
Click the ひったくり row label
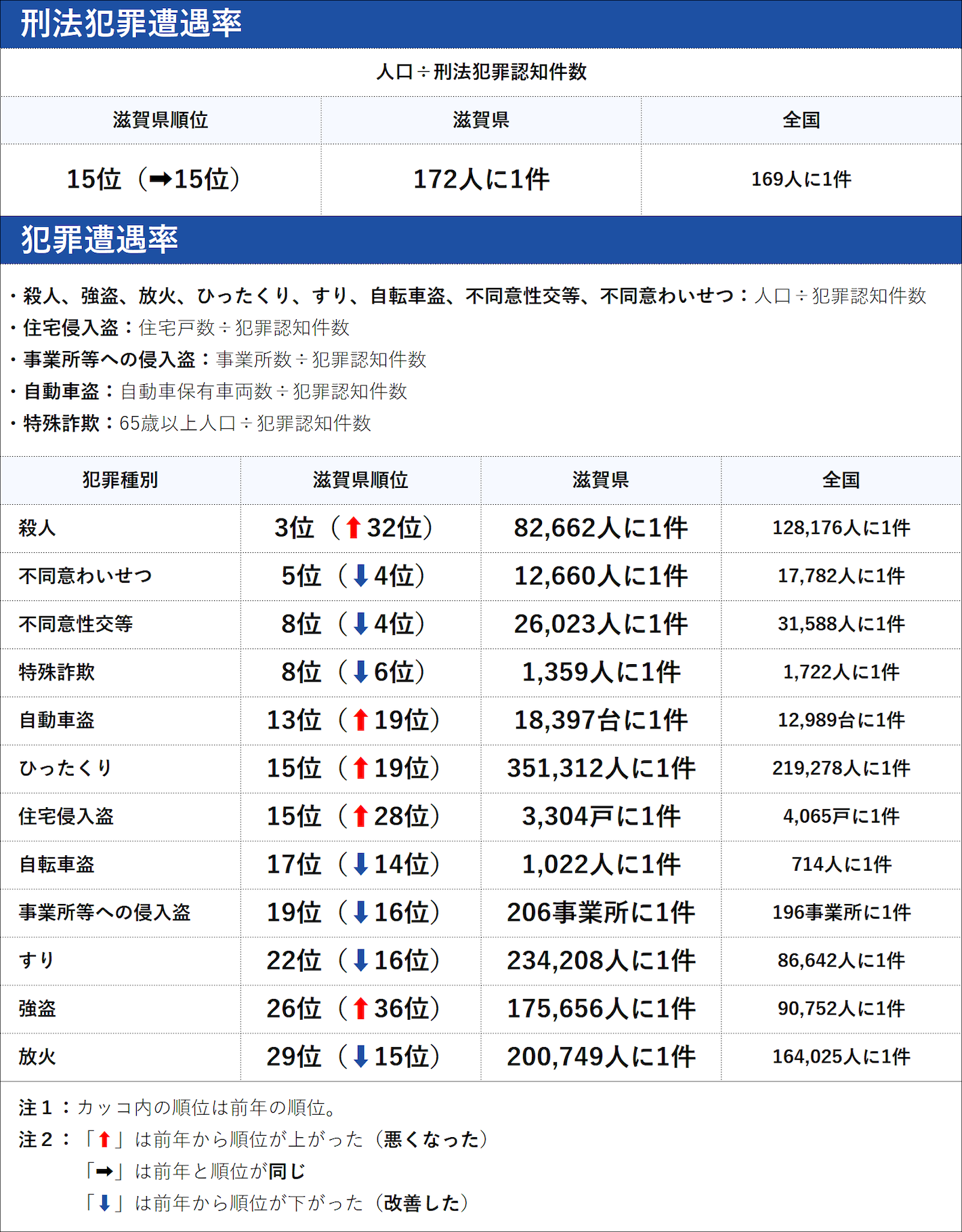66,768
